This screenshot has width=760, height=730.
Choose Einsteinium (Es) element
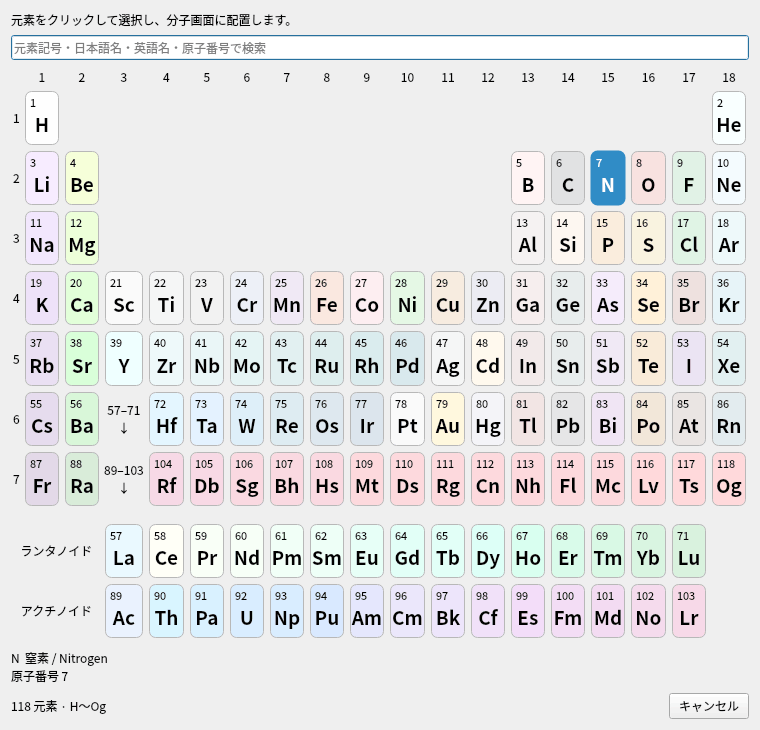click(x=528, y=611)
